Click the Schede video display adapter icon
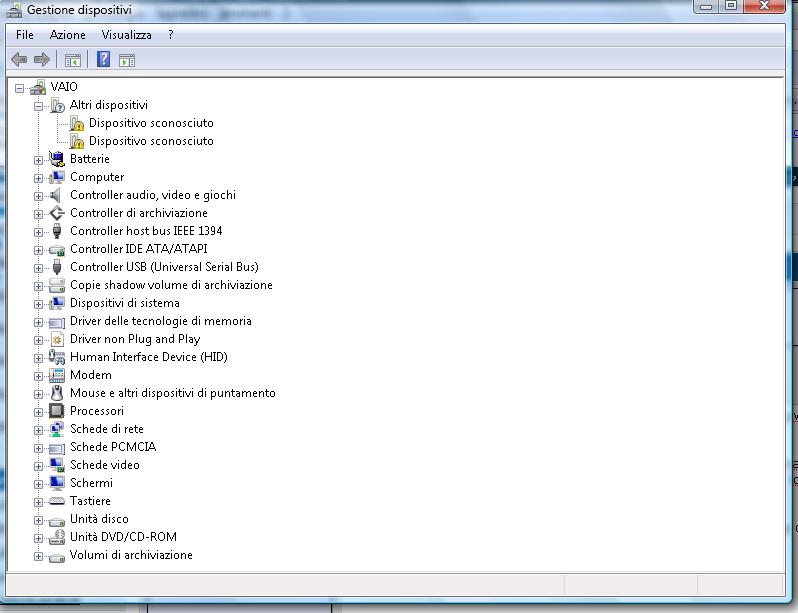Image resolution: width=798 pixels, height=613 pixels. pyautogui.click(x=57, y=465)
